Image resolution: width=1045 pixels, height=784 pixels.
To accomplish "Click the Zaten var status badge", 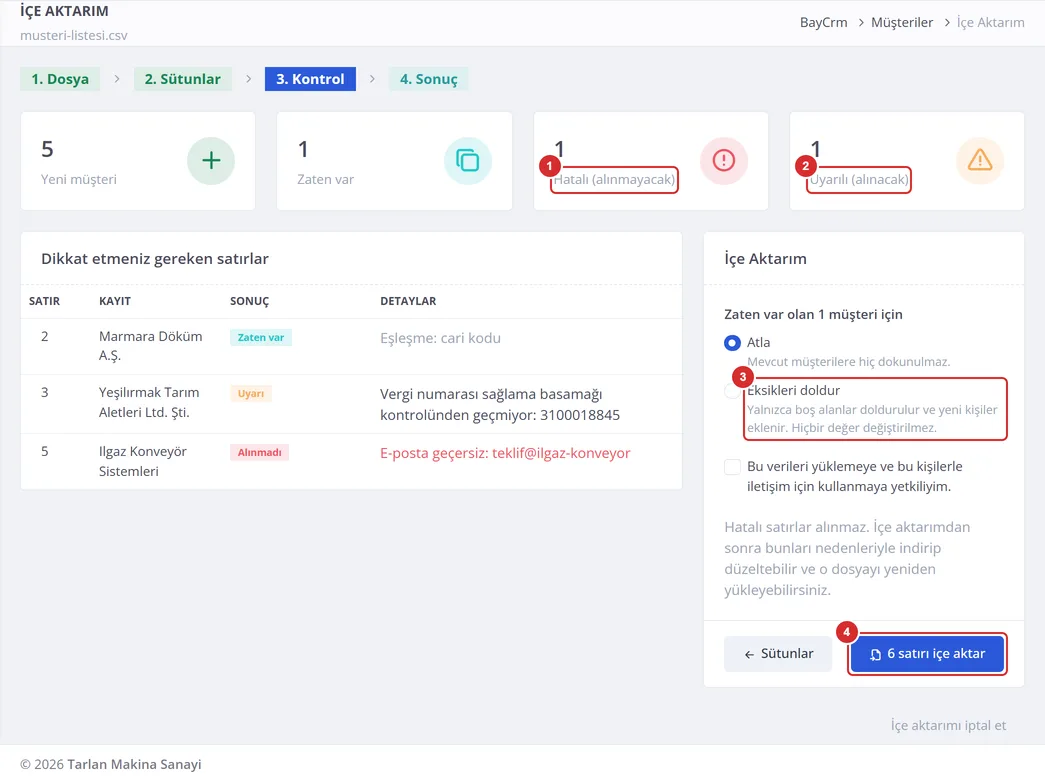I will click(261, 337).
